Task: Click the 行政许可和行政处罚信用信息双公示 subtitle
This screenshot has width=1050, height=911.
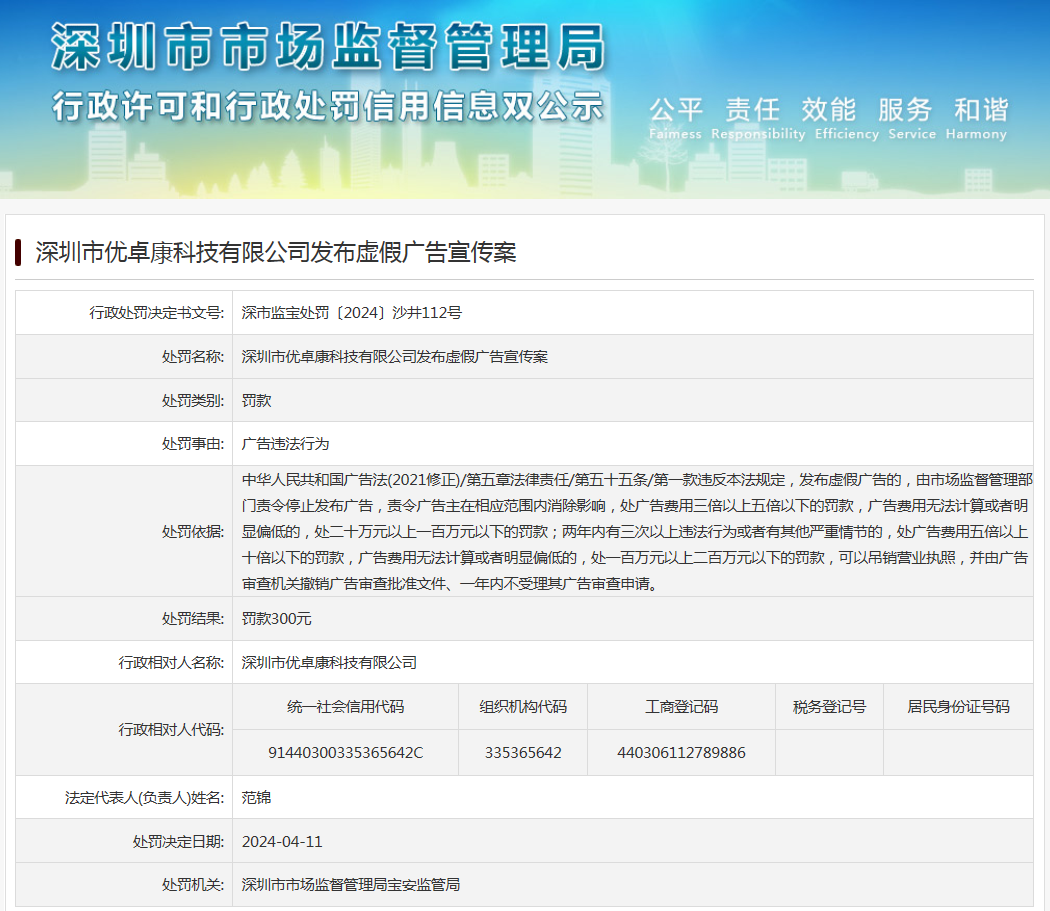Action: (x=328, y=104)
